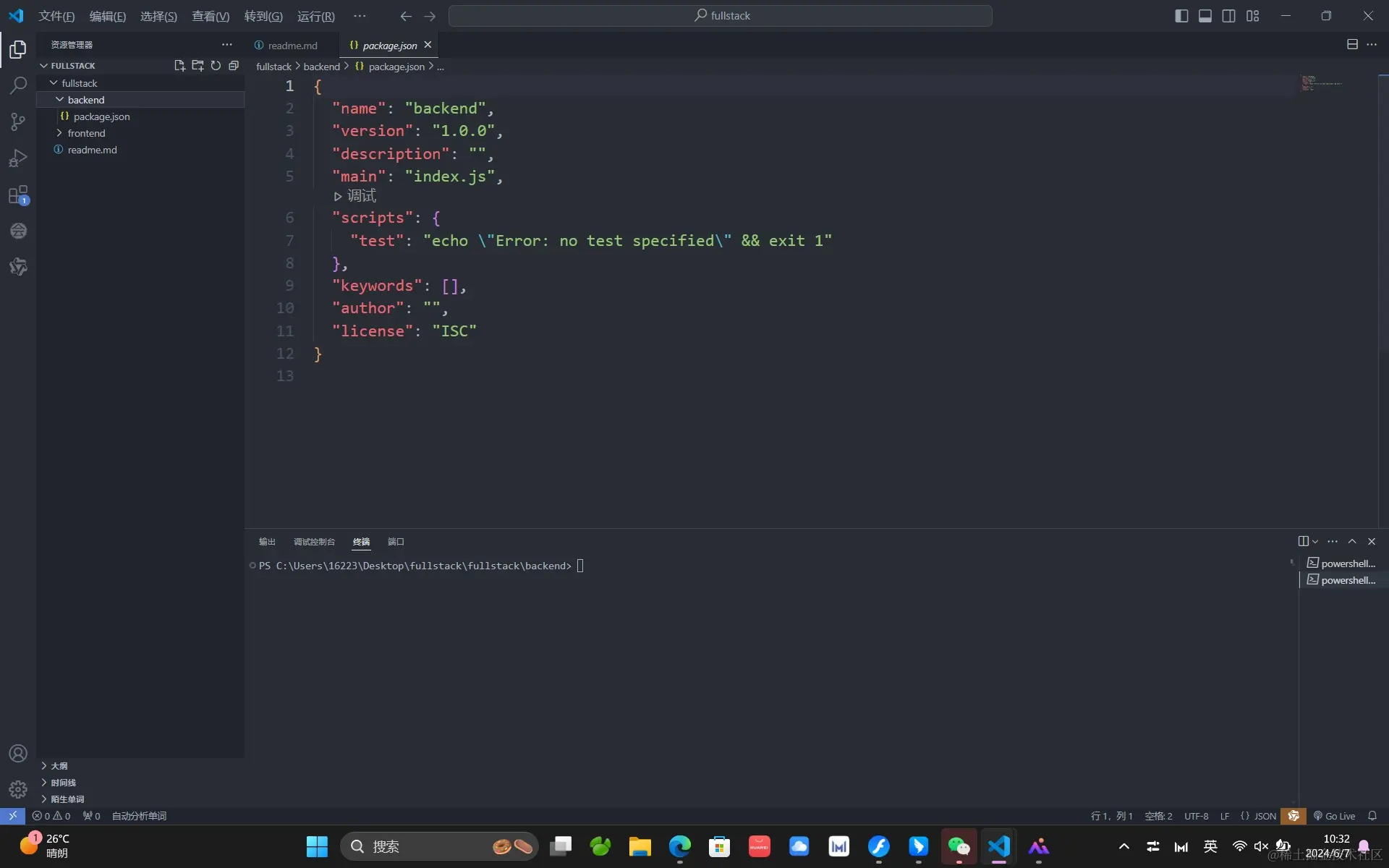Screen dimensions: 1389x868
Task: Switch to the 输出 output panel tab
Action: point(267,542)
